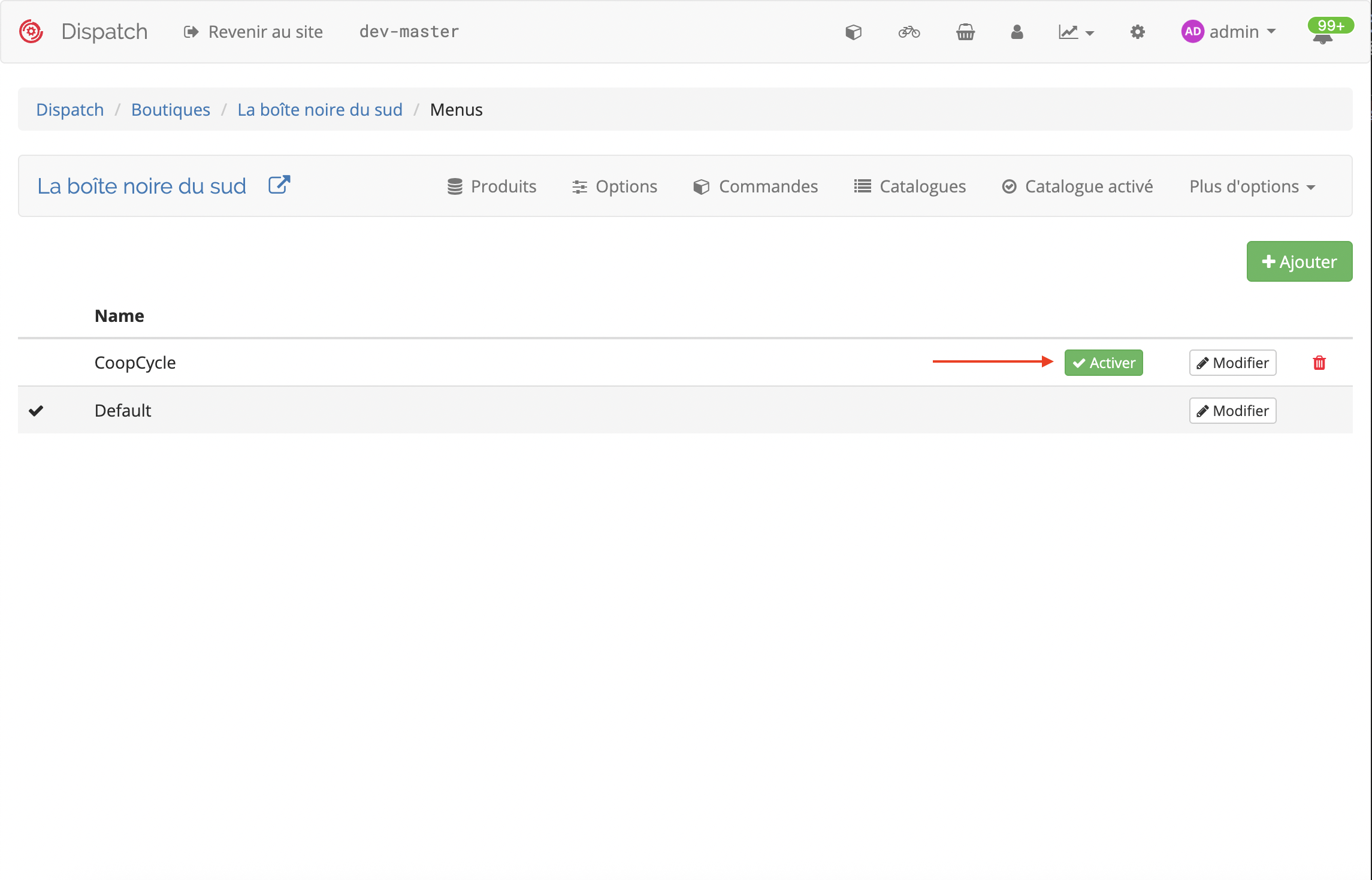1372x880 pixels.
Task: Expand Plus d'options dropdown
Action: [1252, 186]
